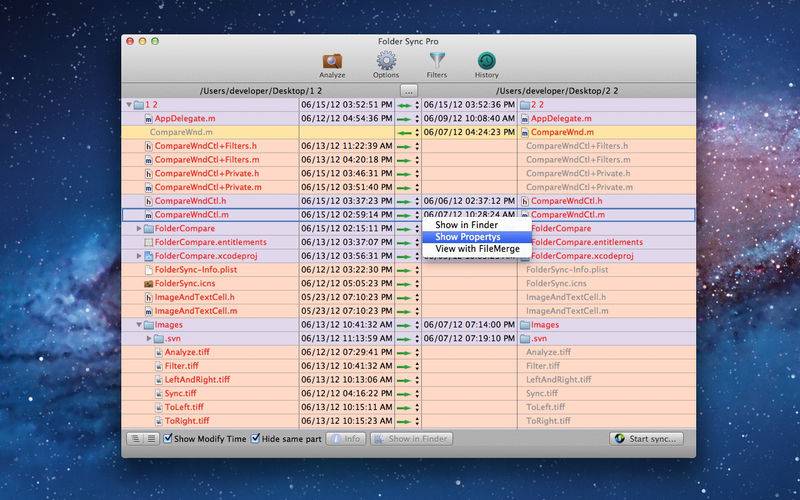The width and height of the screenshot is (800, 500).
Task: Open the Filters funnel icon
Action: [437, 61]
